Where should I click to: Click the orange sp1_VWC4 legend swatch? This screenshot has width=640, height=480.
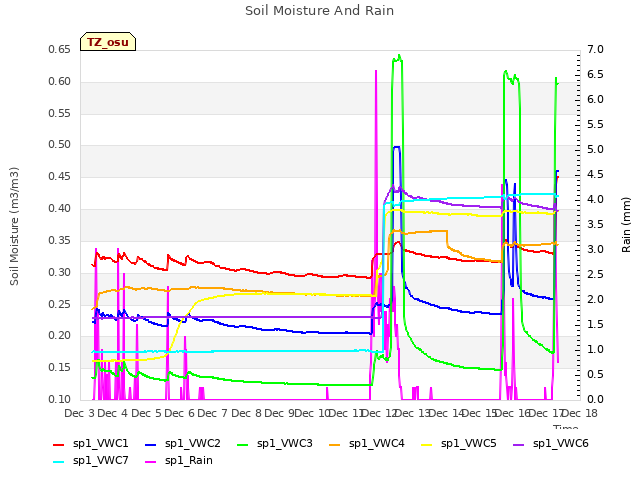pyautogui.click(x=335, y=444)
